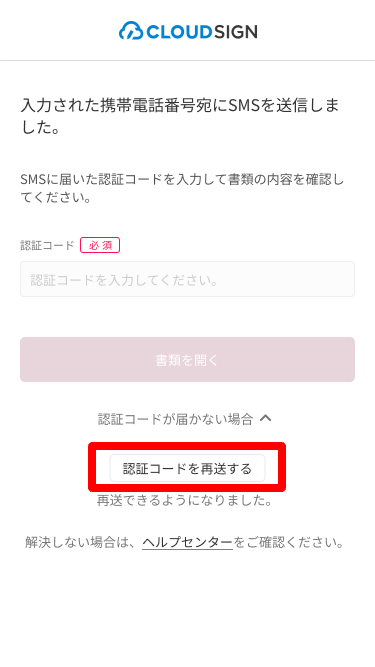Click the しました。 second heading line
Image resolution: width=375 pixels, height=667 pixels.
[x=41, y=127]
